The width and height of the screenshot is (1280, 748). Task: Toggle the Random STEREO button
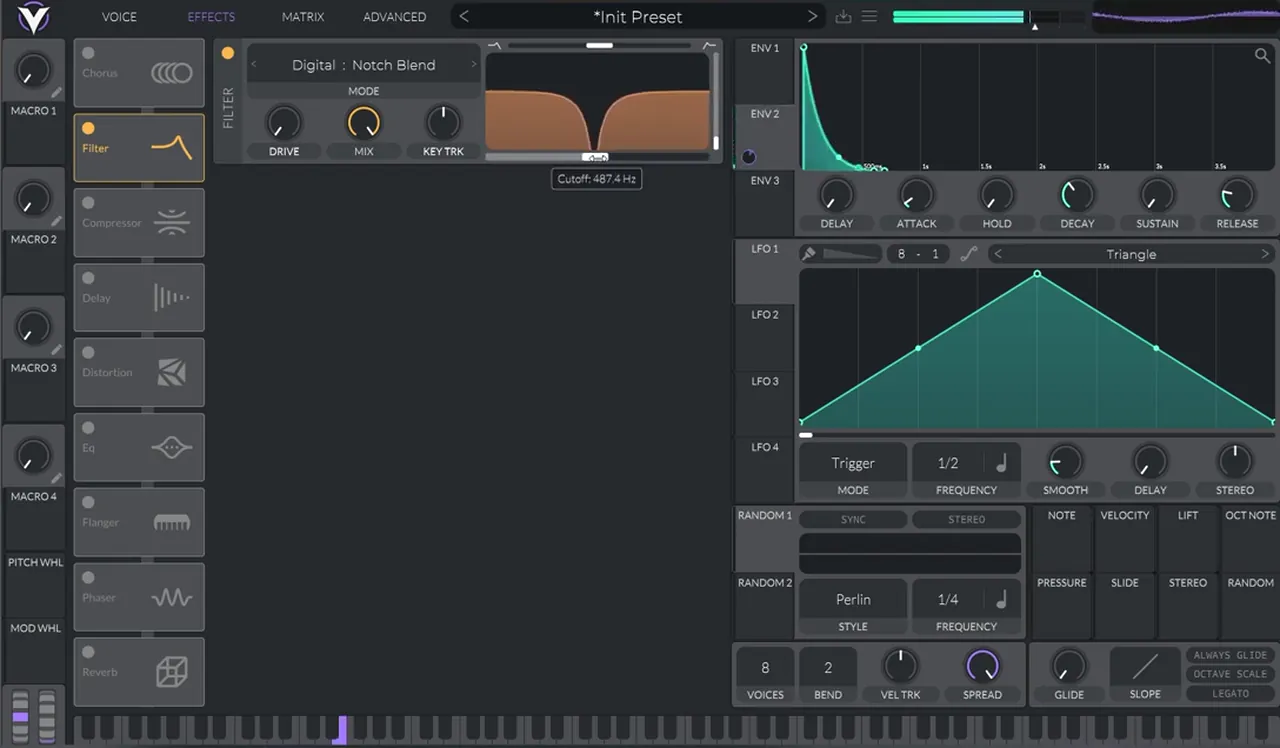[967, 520]
